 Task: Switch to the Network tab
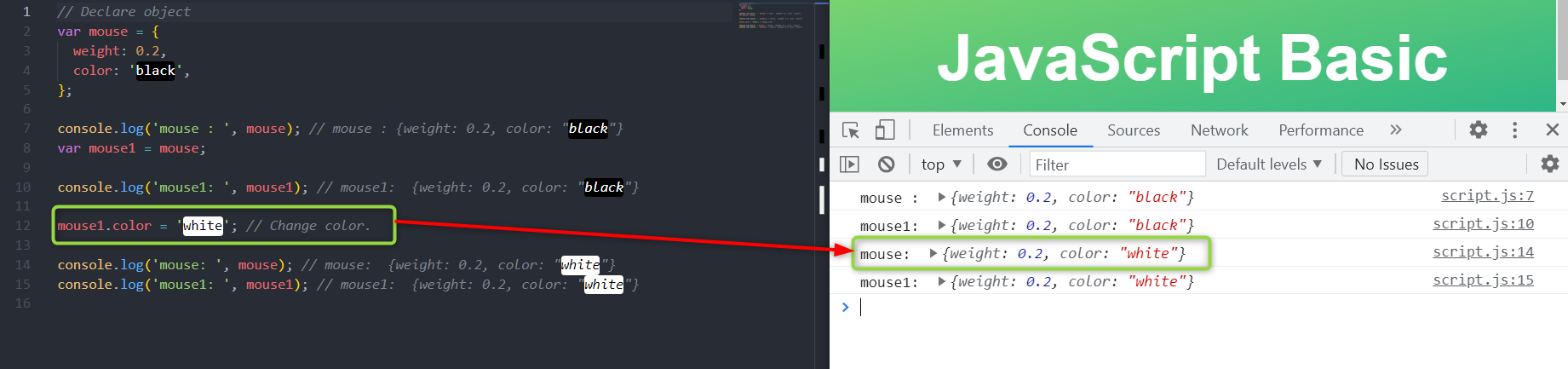1220,130
